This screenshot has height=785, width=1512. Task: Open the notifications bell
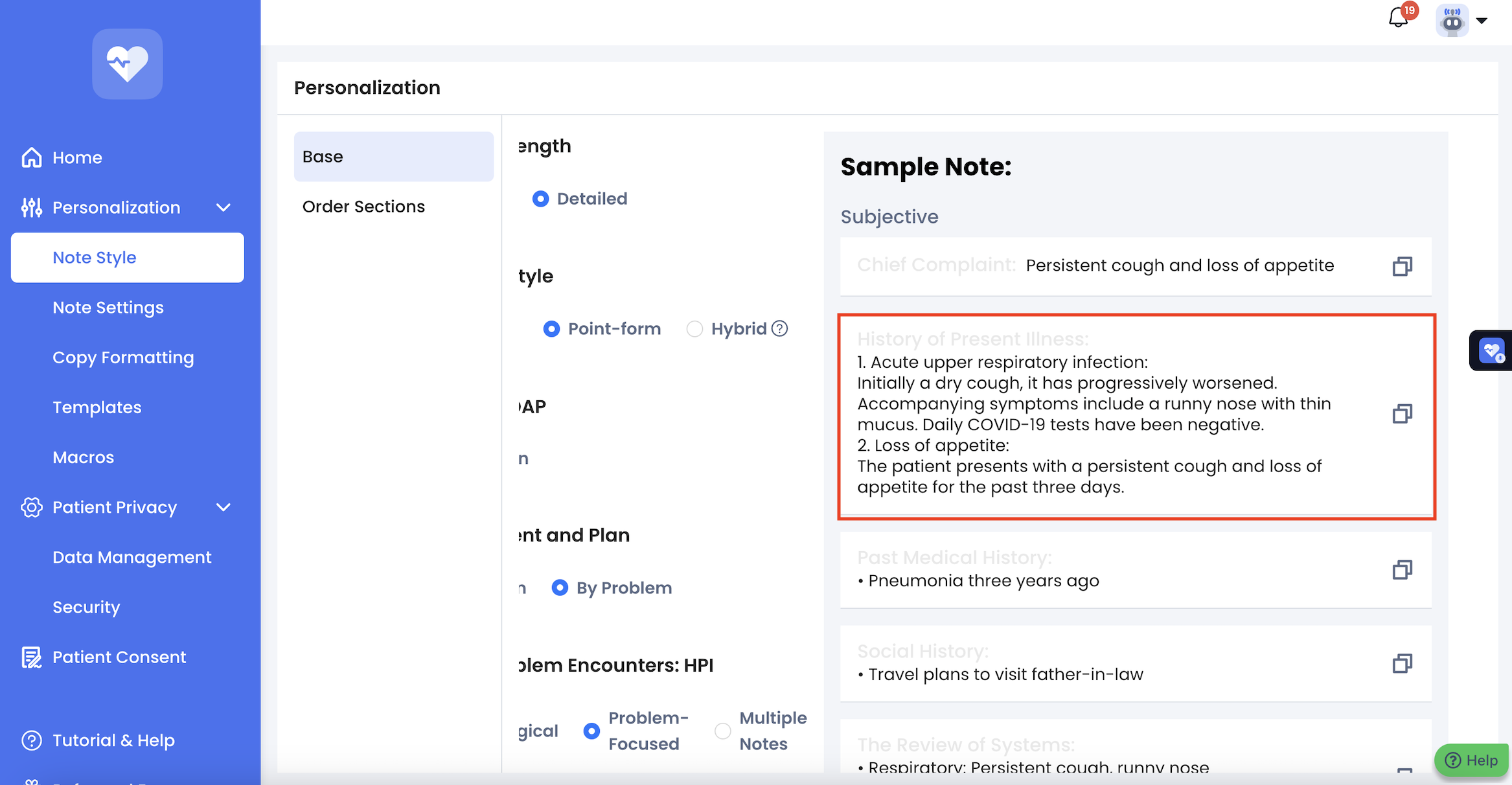[1398, 18]
